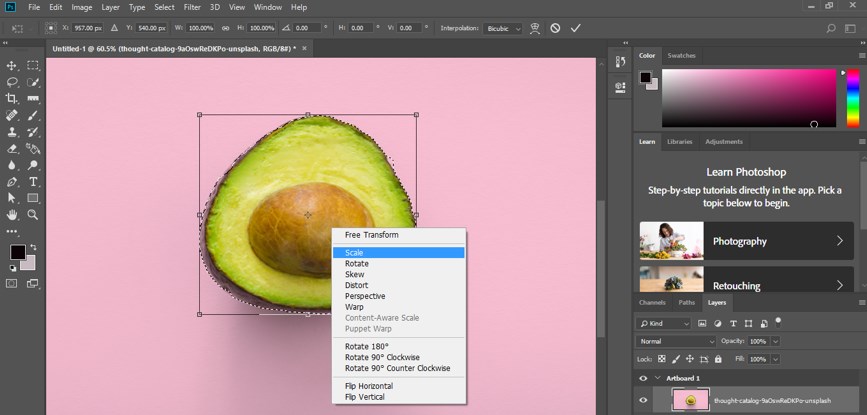Select the Horizontal Type tool

(33, 181)
